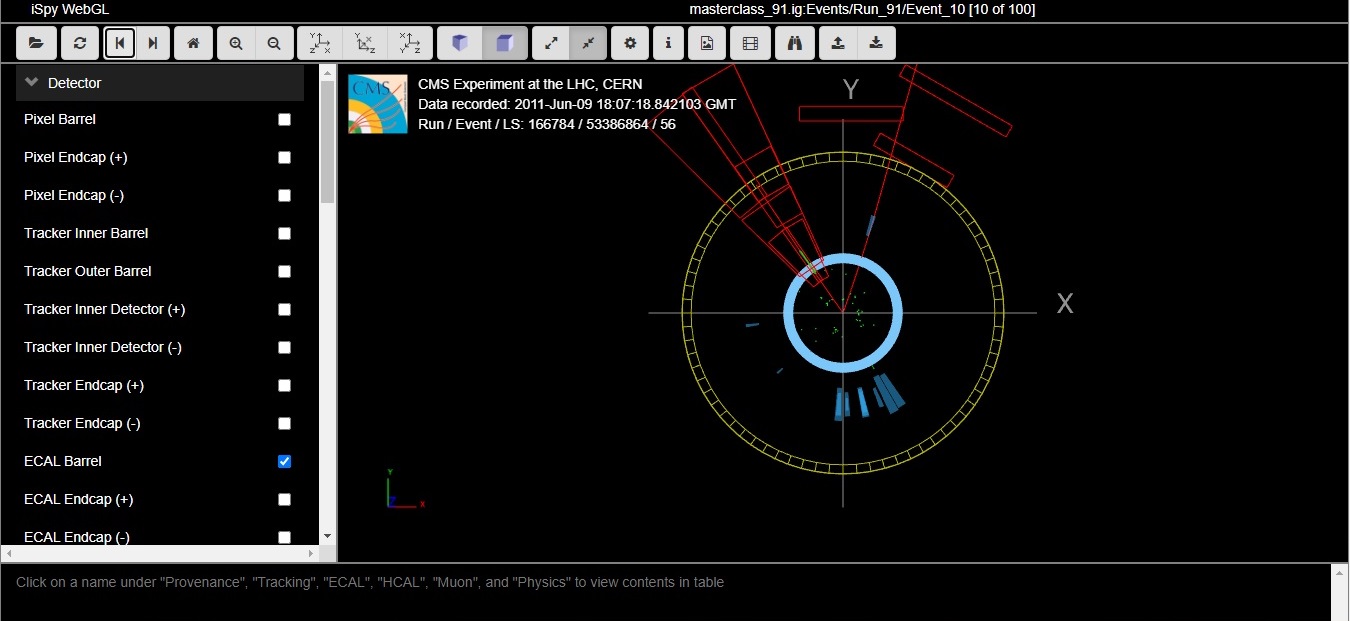Open file with the folder icon
Viewport: 1350px width, 621px height.
[36, 43]
